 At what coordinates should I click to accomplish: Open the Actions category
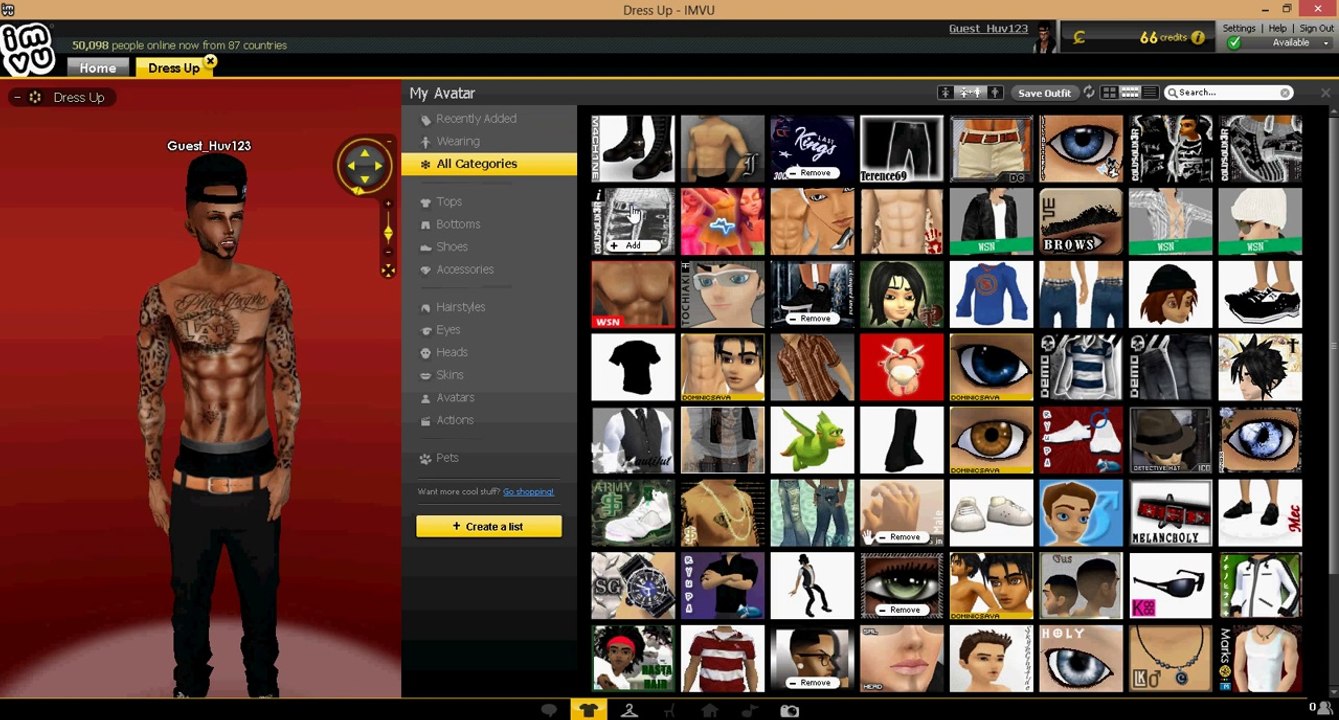(455, 420)
